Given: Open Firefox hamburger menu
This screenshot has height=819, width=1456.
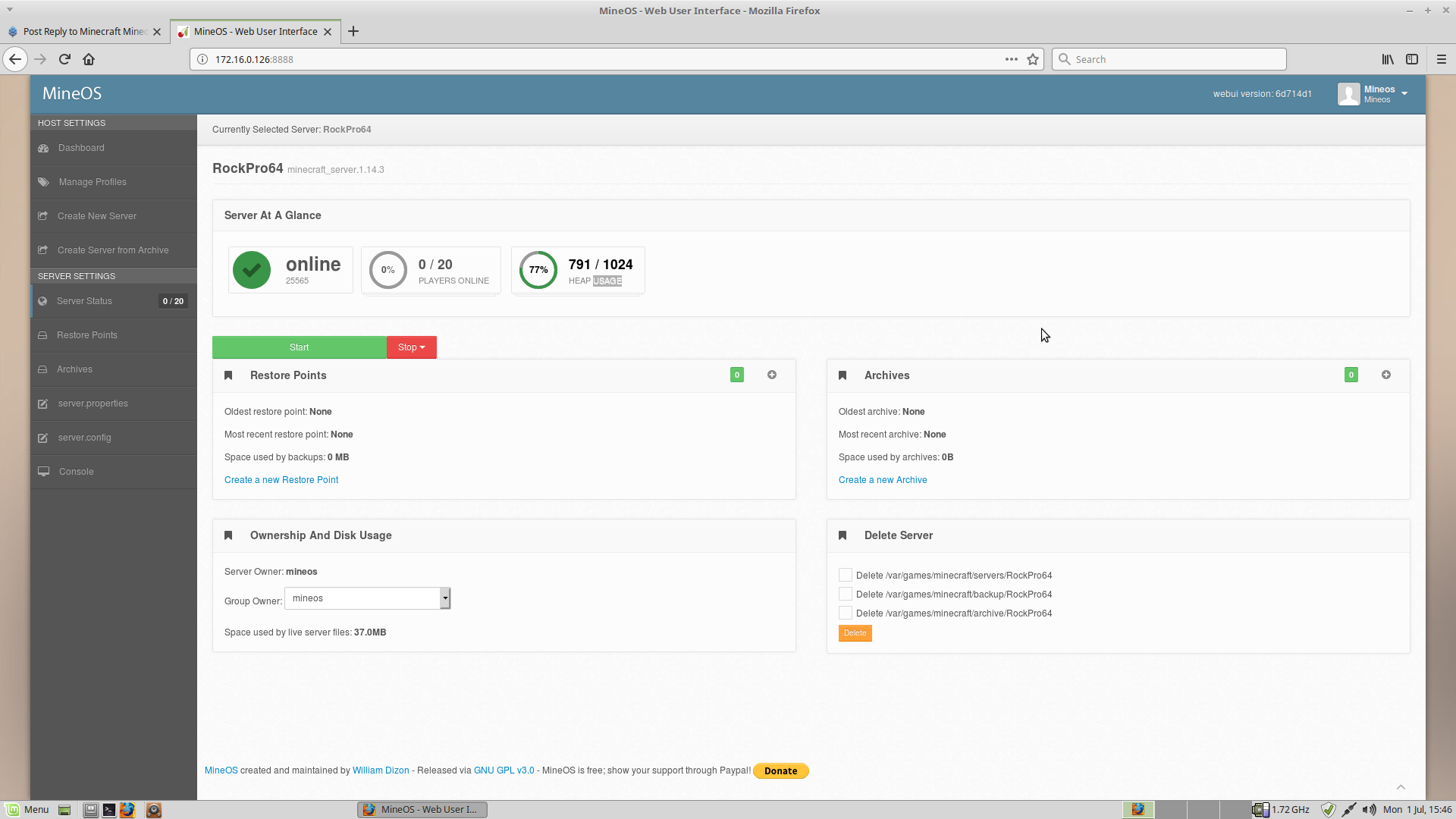Looking at the screenshot, I should (x=1442, y=59).
